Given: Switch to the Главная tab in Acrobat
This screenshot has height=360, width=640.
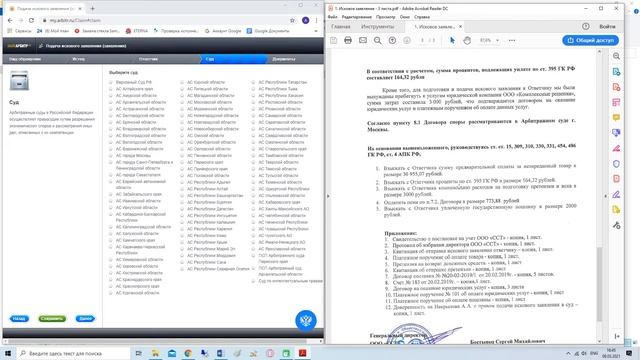Looking at the screenshot, I should click(x=341, y=26).
